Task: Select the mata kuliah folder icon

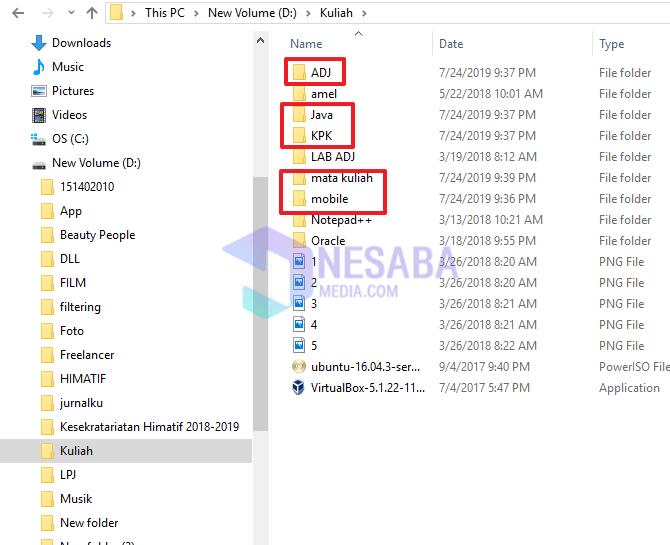Action: [x=299, y=177]
